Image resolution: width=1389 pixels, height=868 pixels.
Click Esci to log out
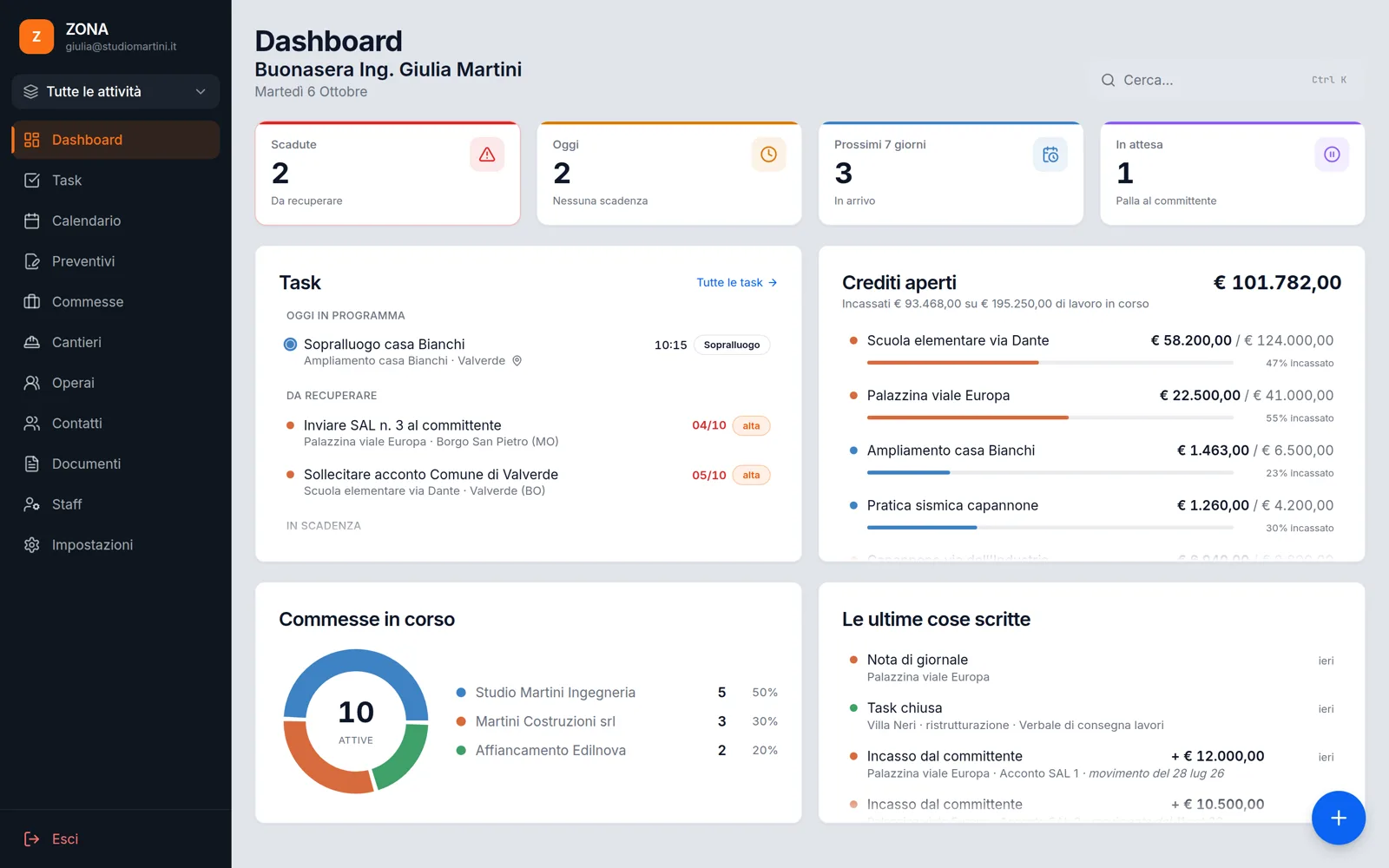(115, 838)
